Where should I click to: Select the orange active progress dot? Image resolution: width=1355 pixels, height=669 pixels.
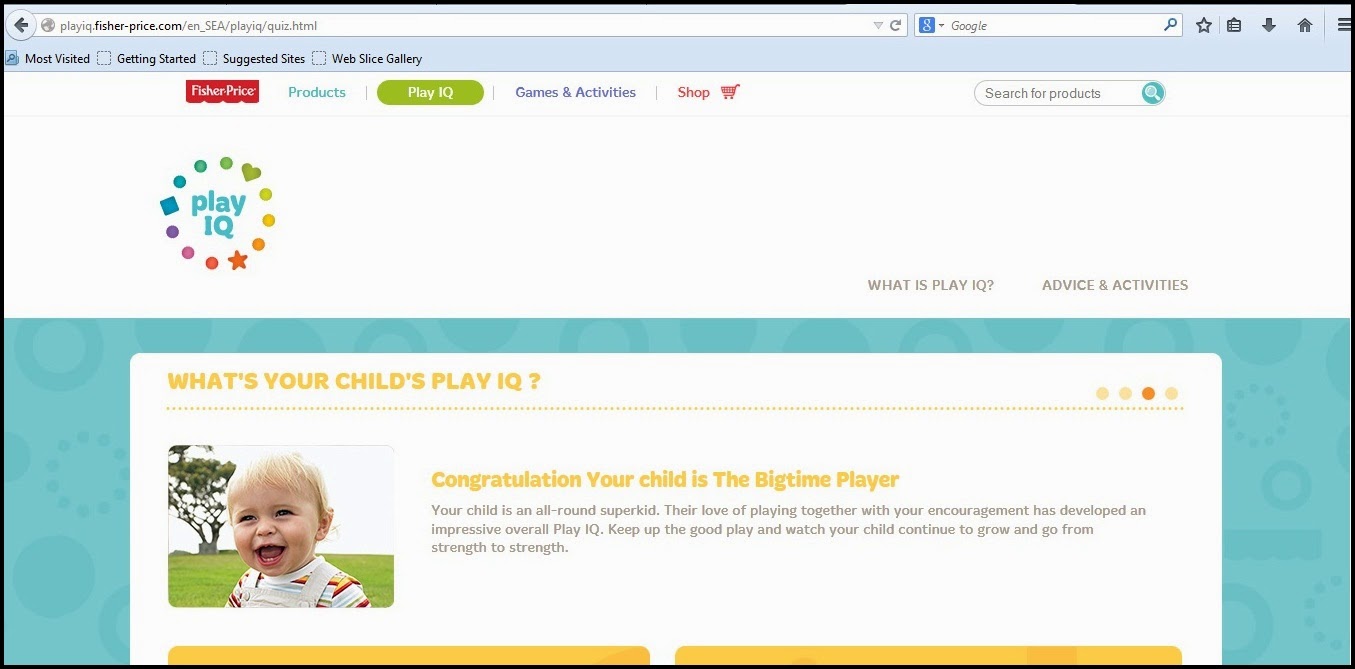pyautogui.click(x=1148, y=394)
